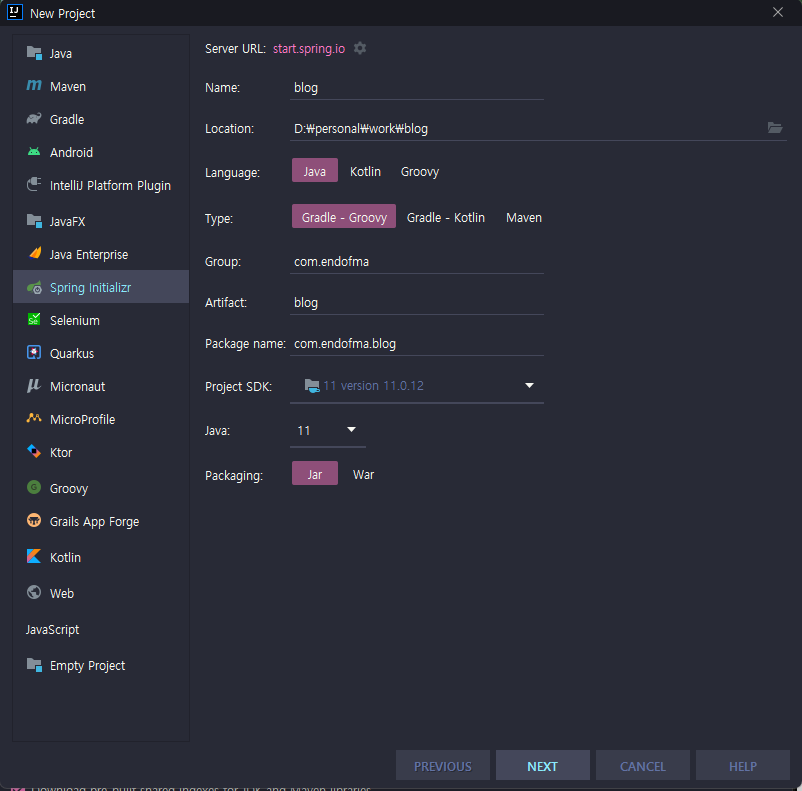The image size is (802, 791).
Task: Set language to Groovy
Action: [420, 171]
